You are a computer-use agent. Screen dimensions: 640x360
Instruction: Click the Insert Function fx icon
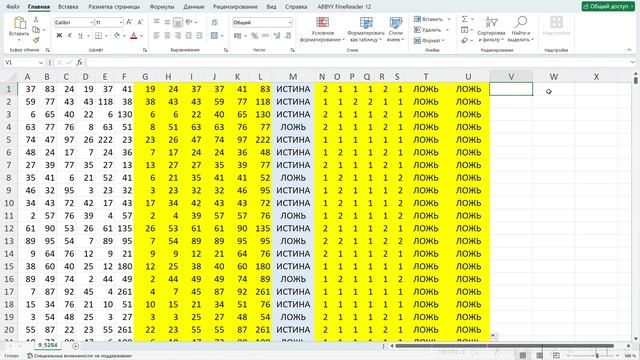click(80, 62)
